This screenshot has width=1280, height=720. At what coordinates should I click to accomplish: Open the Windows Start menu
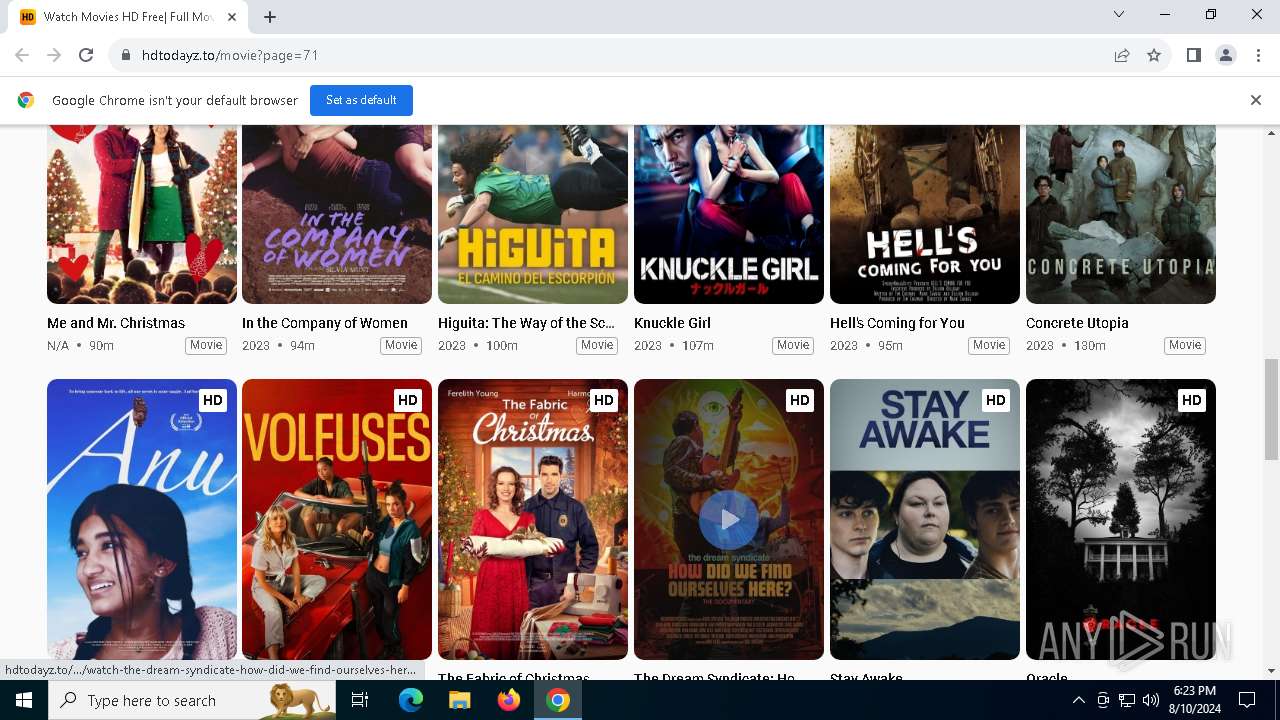coord(24,700)
